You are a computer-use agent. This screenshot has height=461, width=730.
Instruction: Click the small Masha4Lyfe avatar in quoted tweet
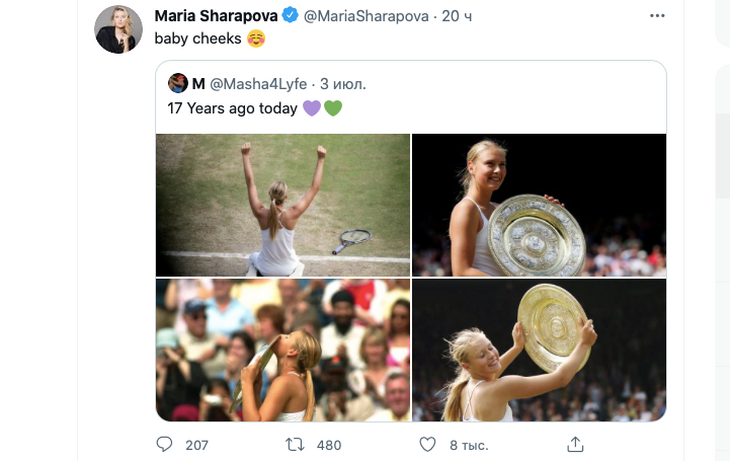178,83
